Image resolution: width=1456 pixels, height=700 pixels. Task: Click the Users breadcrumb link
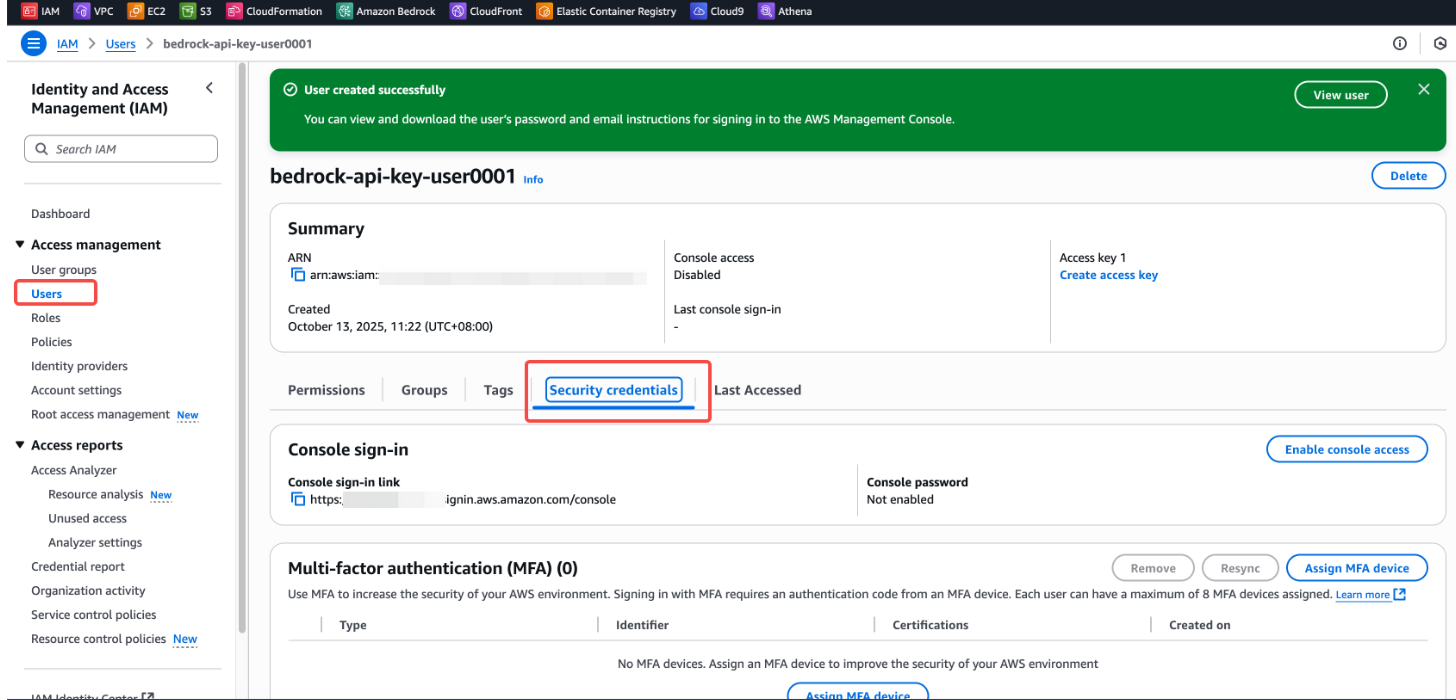pos(121,44)
